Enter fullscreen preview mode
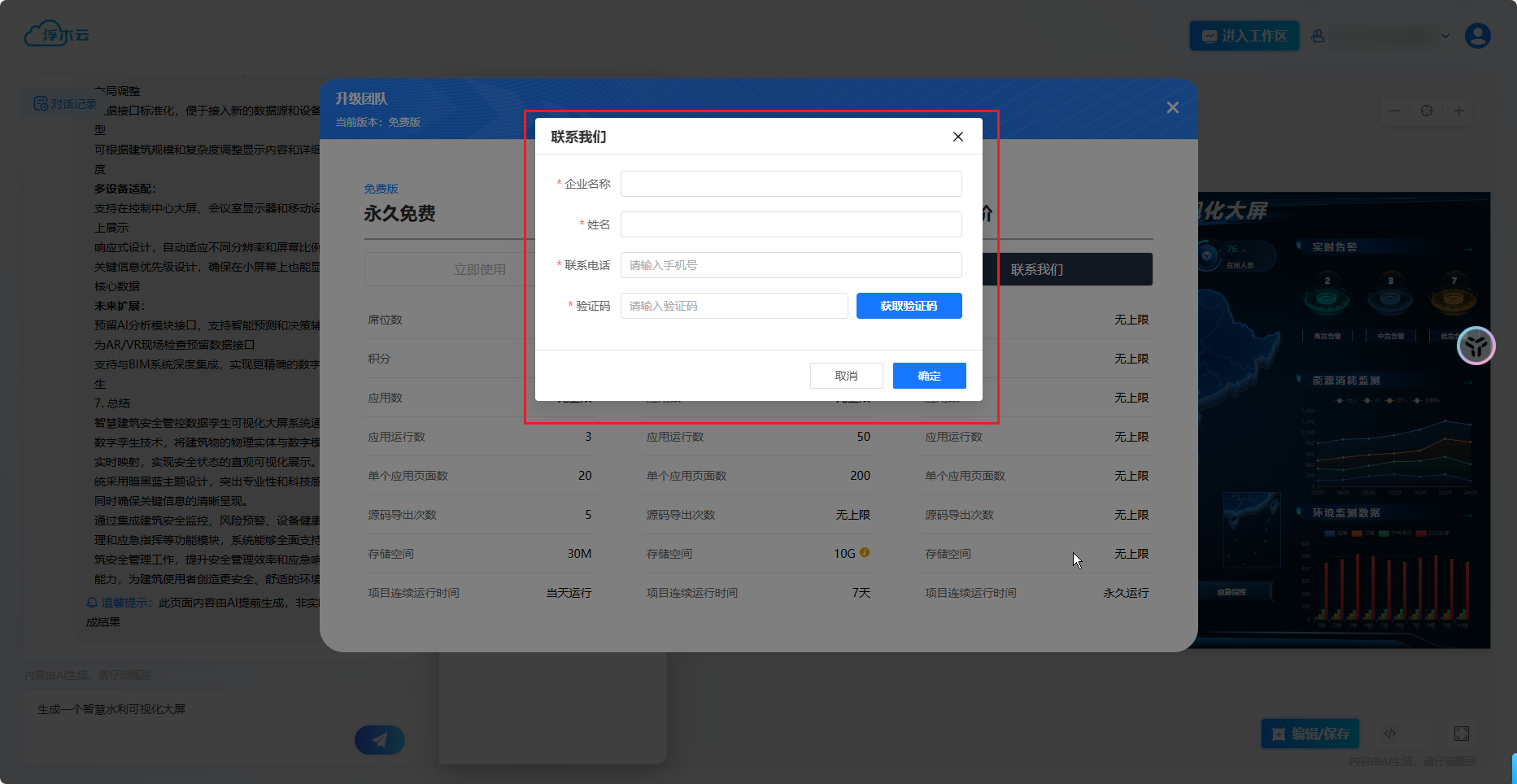The image size is (1517, 784). pos(1461,734)
